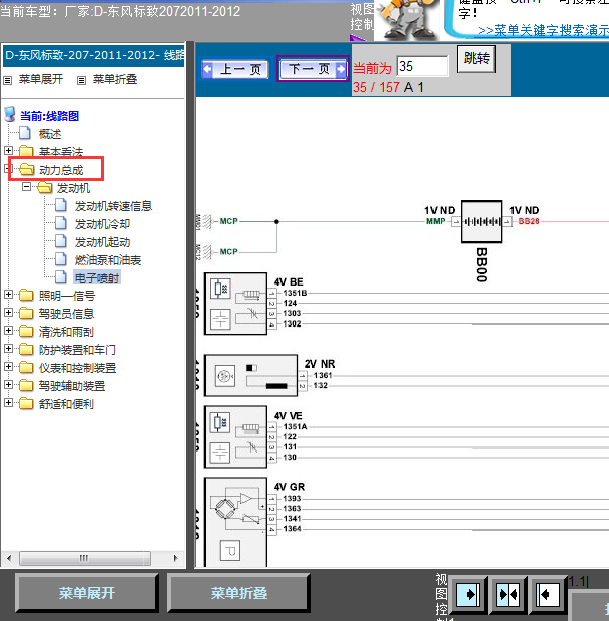
Task: Click the 舒适和便利 folder icon
Action: 26,404
